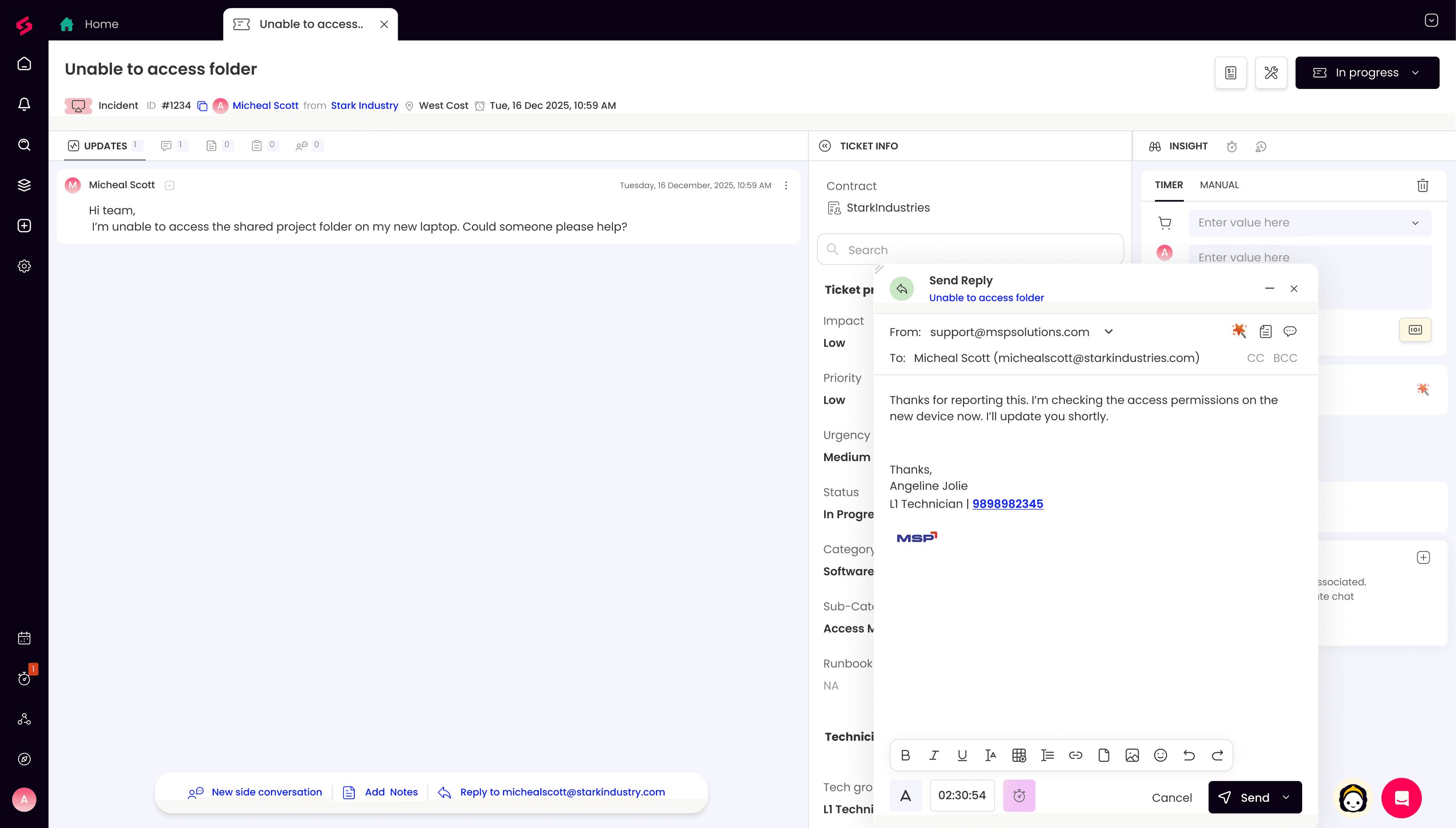Insert a table in the reply editor
This screenshot has width=1456, height=828.
pos(1019,755)
